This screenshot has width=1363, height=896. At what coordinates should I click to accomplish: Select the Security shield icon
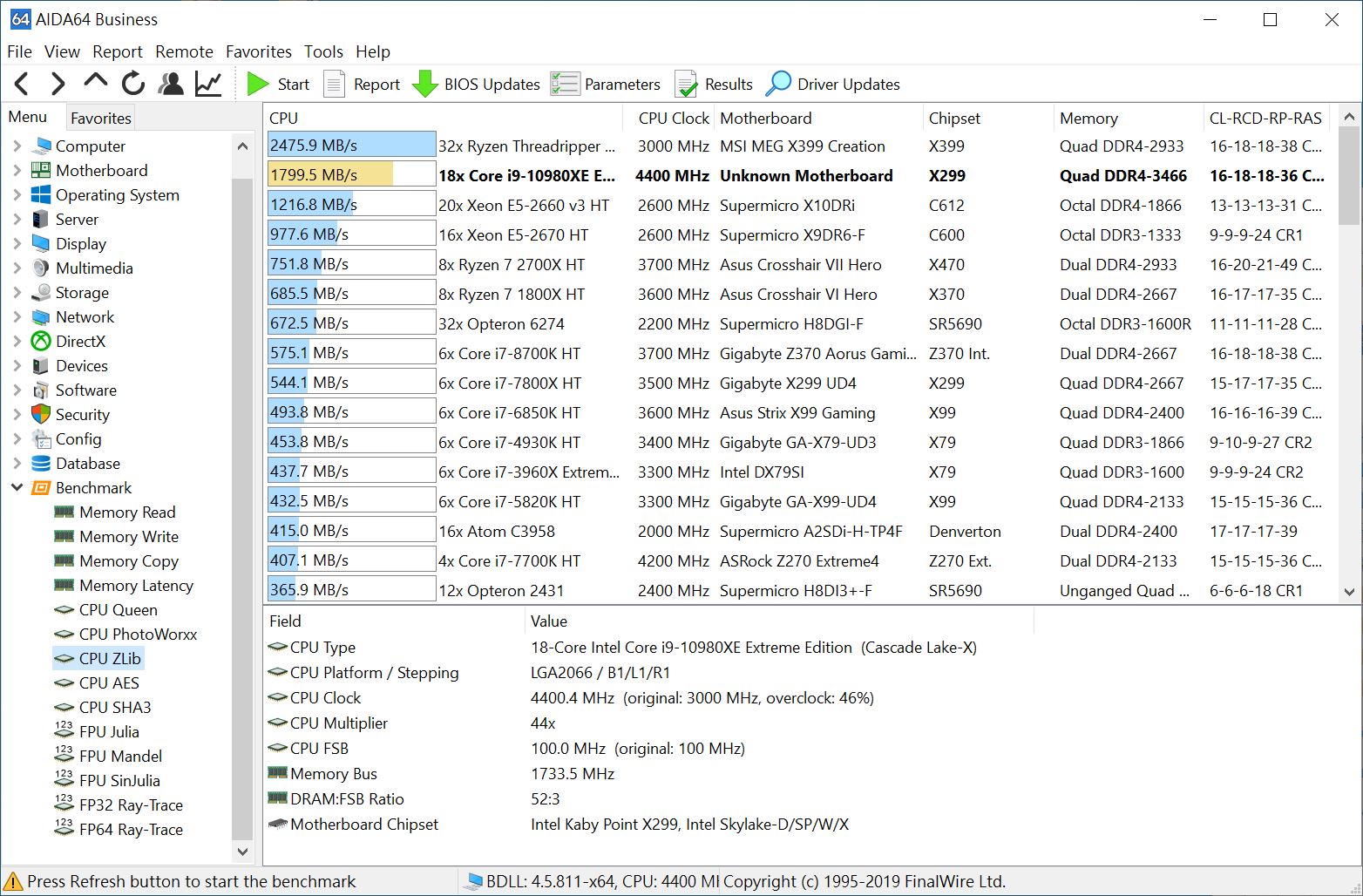[41, 414]
